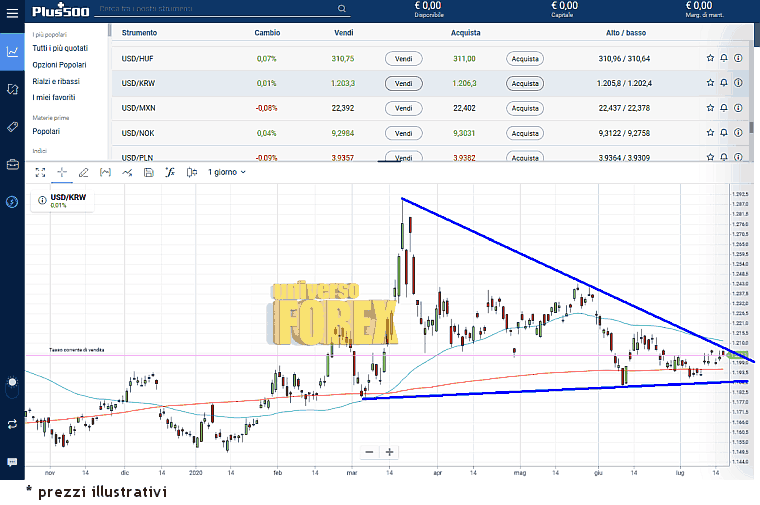Open the '1 giorno' timeframe dropdown

pos(226,172)
